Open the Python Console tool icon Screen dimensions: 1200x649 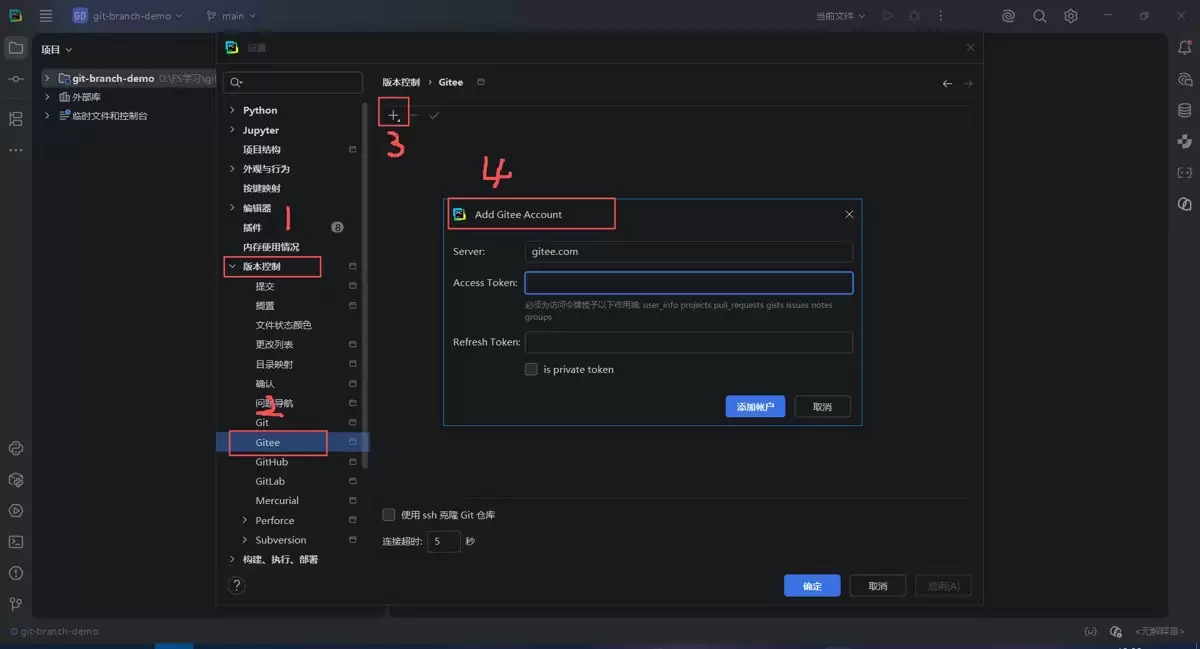(16, 448)
